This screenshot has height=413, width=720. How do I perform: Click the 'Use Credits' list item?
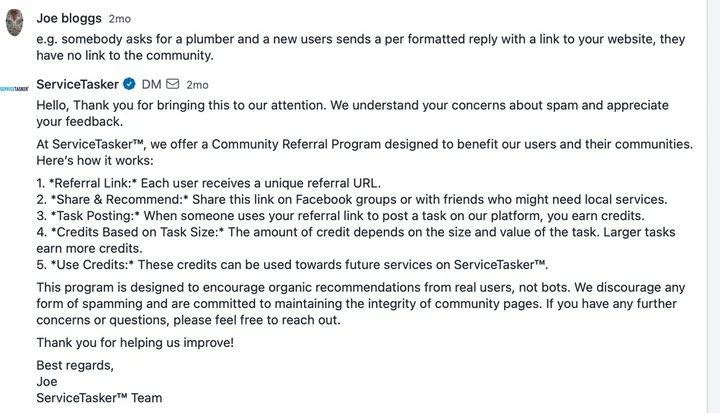292,264
